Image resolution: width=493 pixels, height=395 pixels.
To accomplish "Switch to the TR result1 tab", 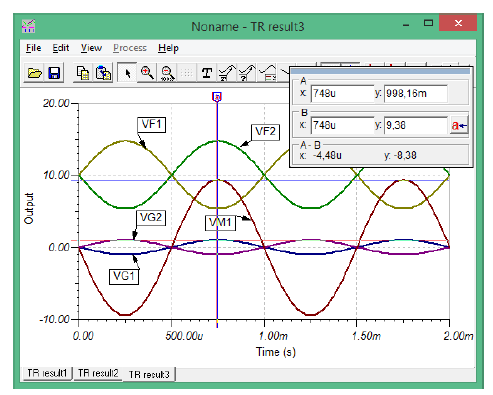I will pos(47,373).
